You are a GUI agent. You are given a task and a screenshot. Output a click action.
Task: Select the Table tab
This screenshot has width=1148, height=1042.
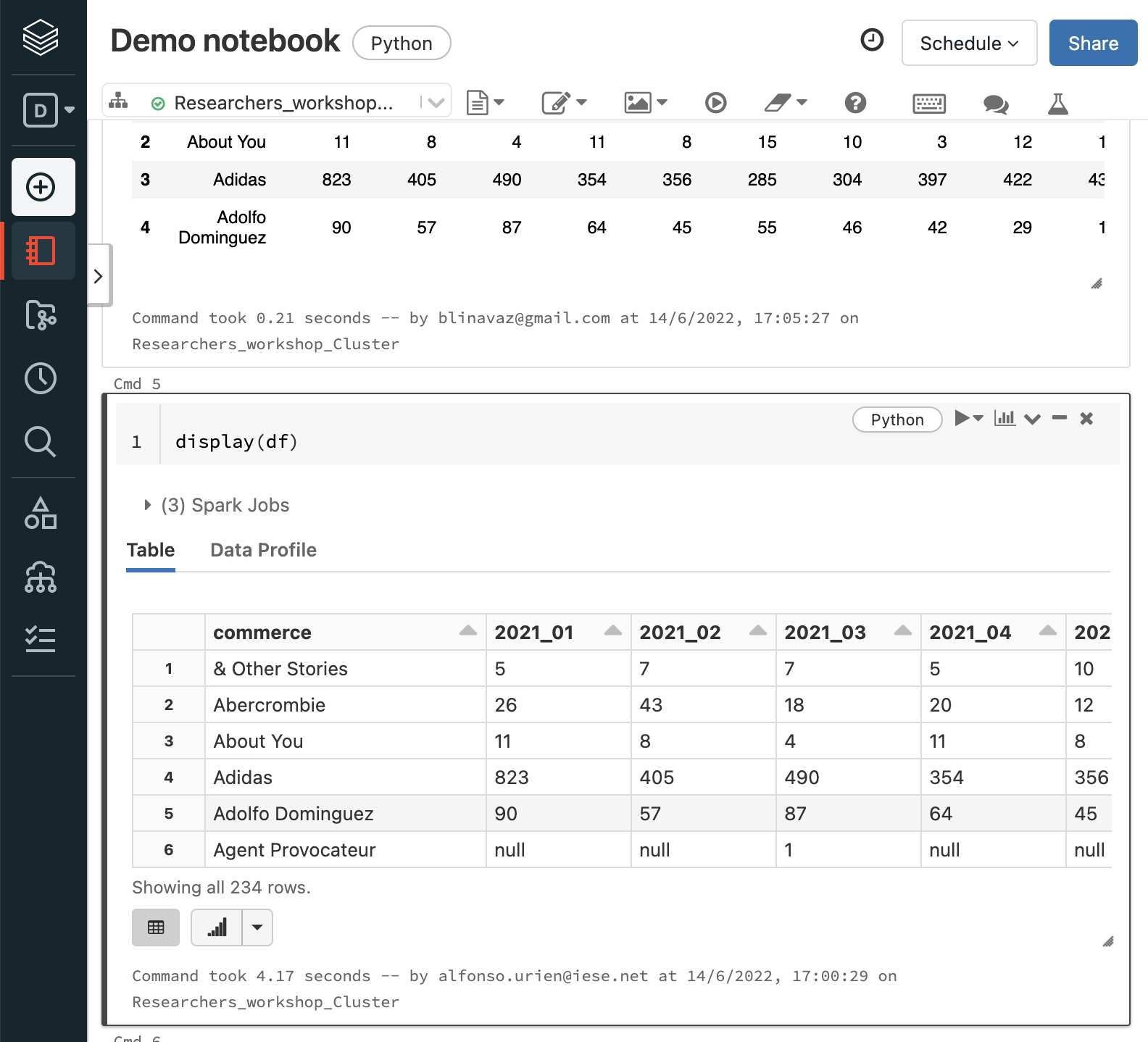[x=151, y=550]
